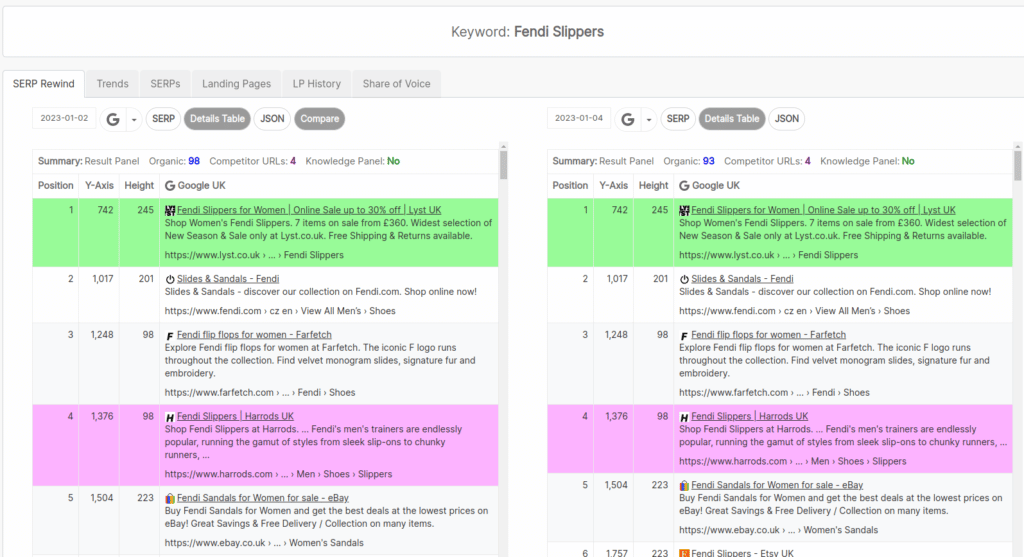Screen dimensions: 1024x557
Task: Click the JSON button in left panel
Action: point(272,119)
